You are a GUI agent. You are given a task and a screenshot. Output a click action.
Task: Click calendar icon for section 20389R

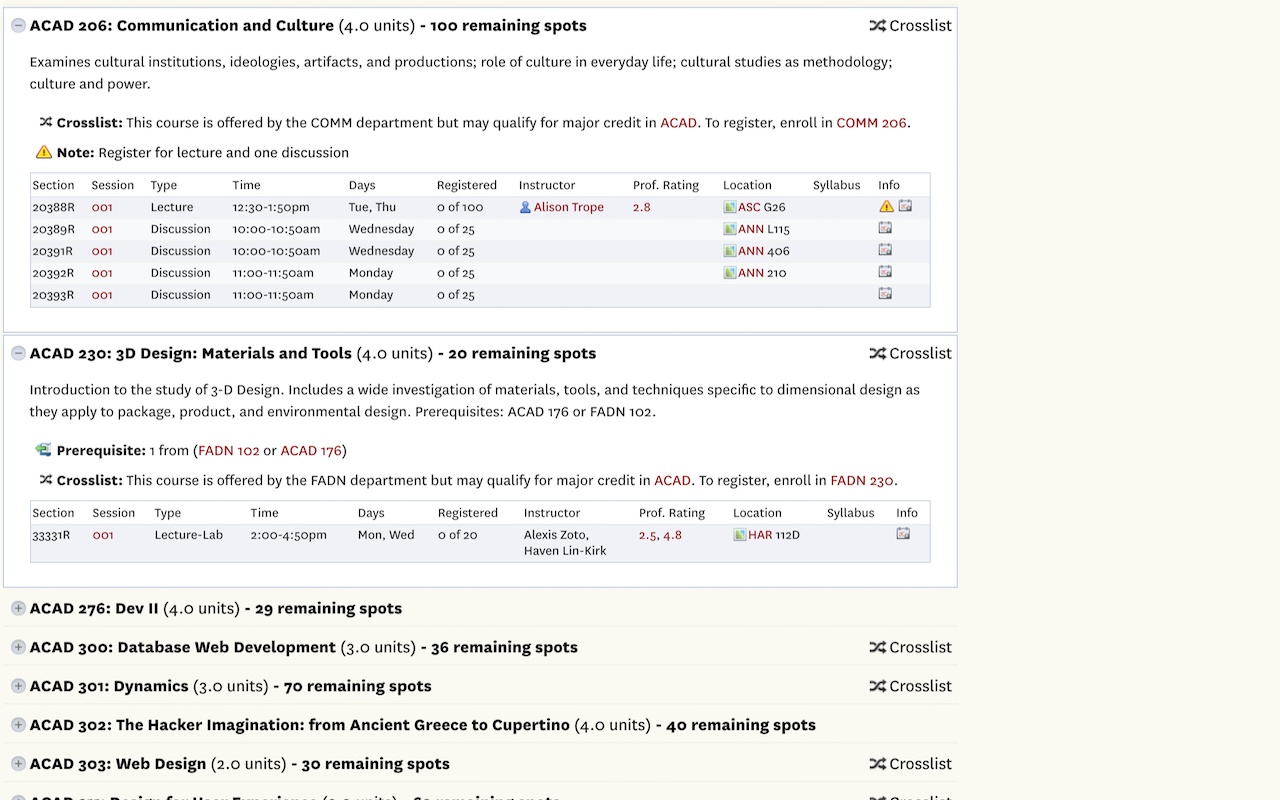[x=885, y=228]
